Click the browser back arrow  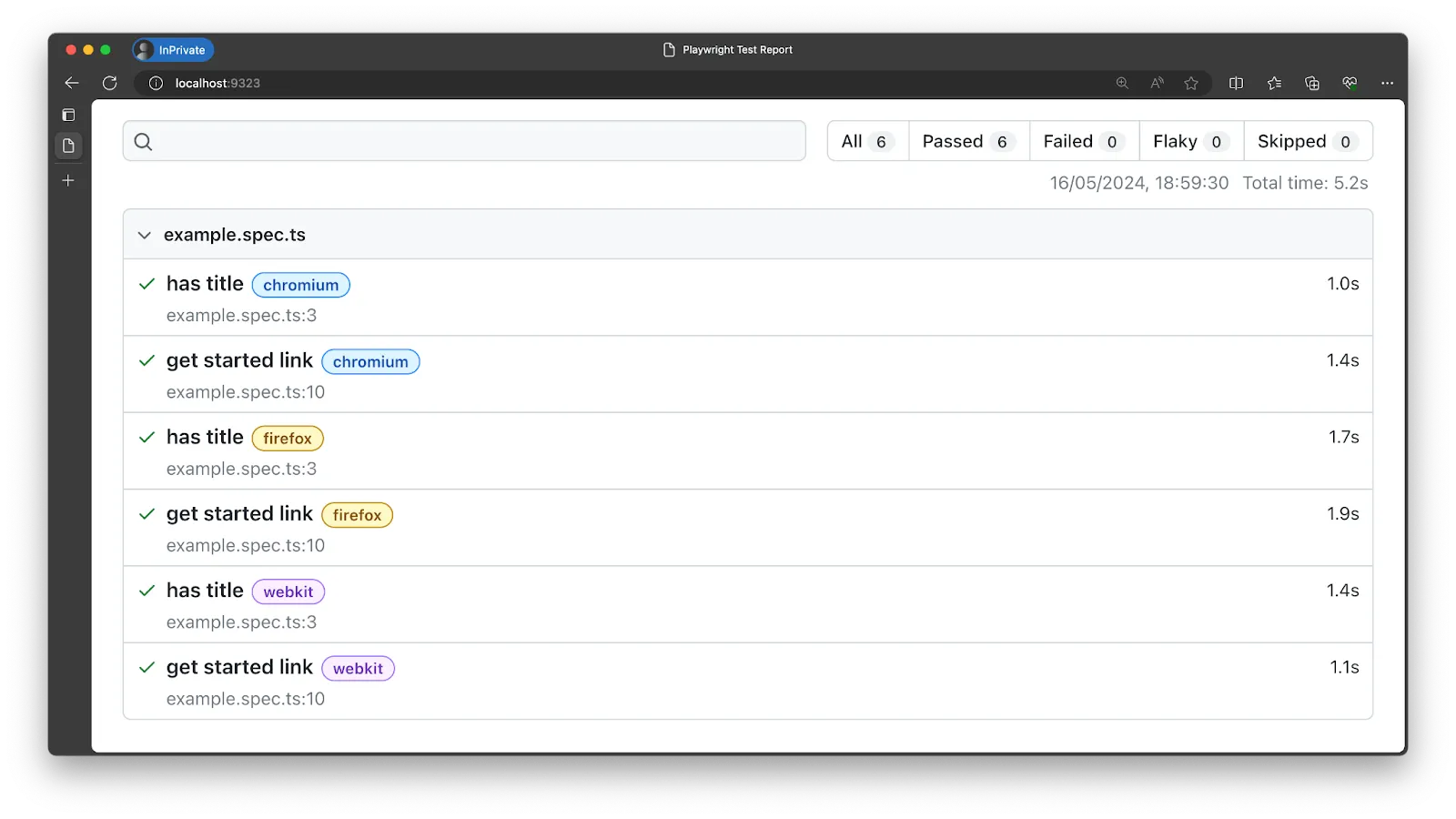click(72, 83)
